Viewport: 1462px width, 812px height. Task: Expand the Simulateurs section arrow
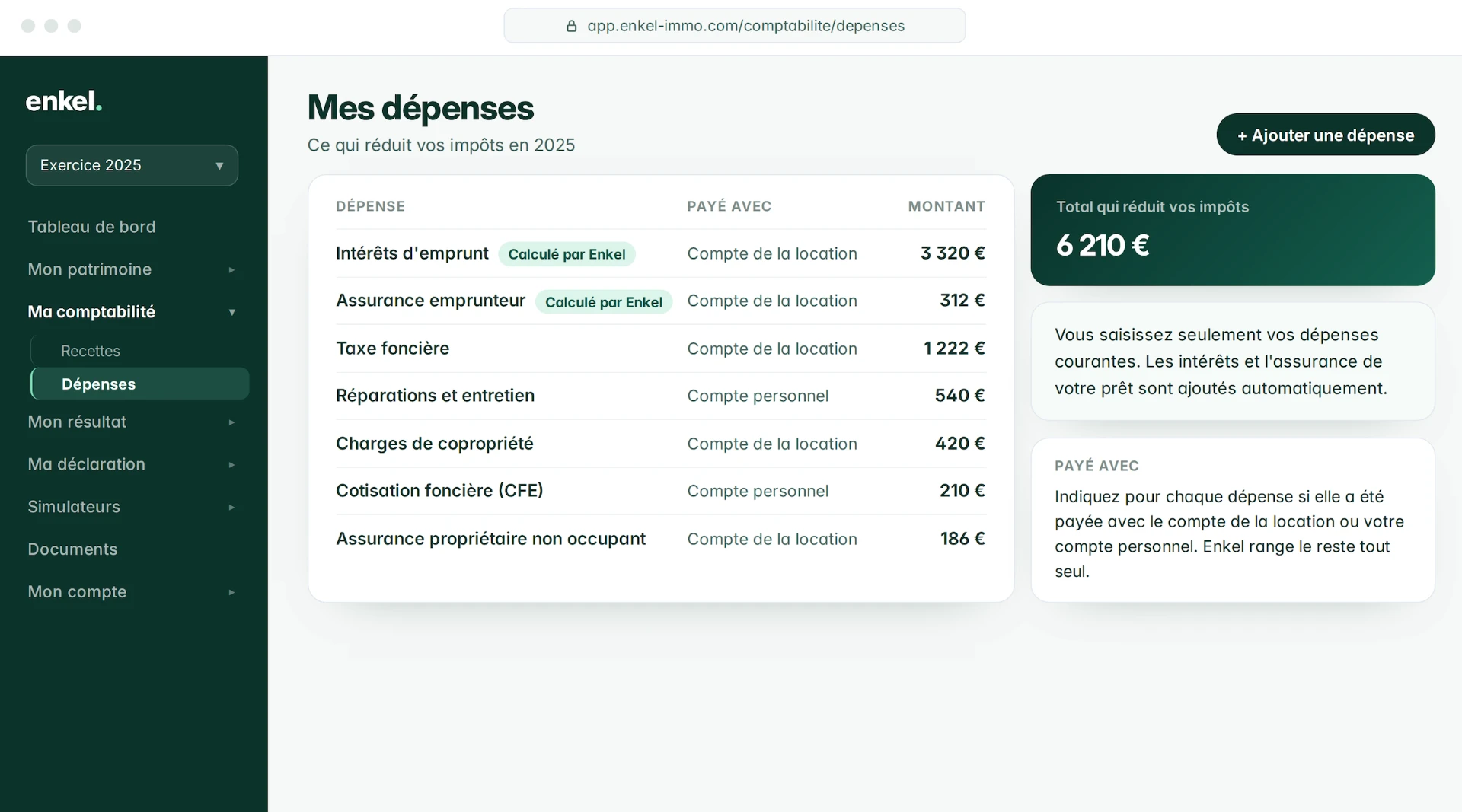[231, 508]
